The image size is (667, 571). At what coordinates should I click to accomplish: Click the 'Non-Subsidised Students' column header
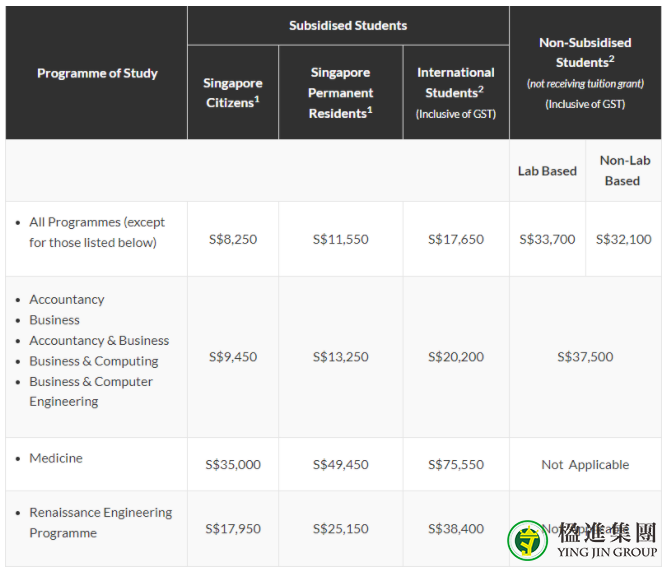click(585, 73)
